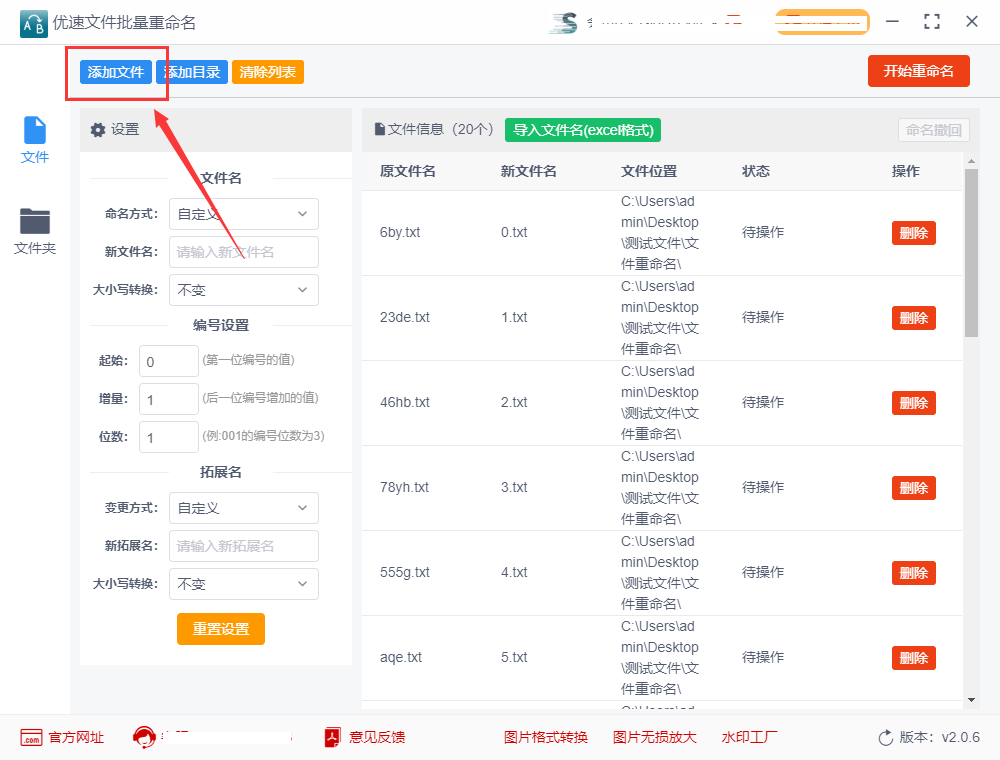The height and width of the screenshot is (760, 1000).
Task: Delete the 46hb.txt row
Action: (913, 403)
